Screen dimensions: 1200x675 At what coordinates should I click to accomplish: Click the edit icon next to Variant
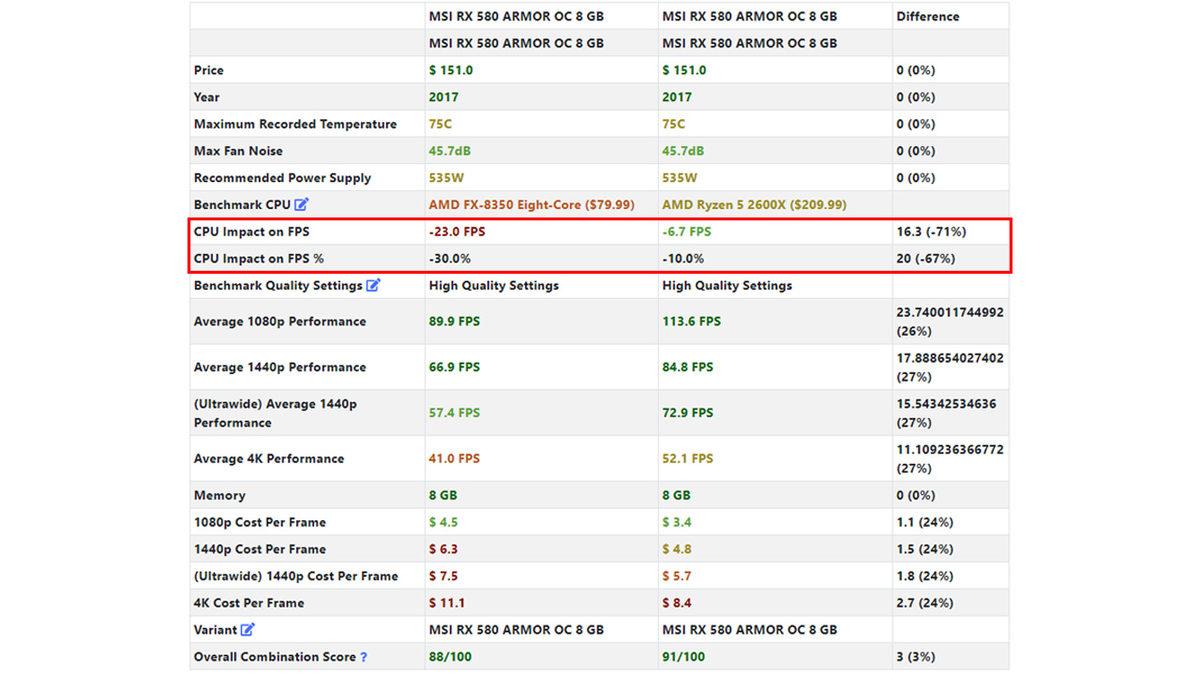(248, 630)
